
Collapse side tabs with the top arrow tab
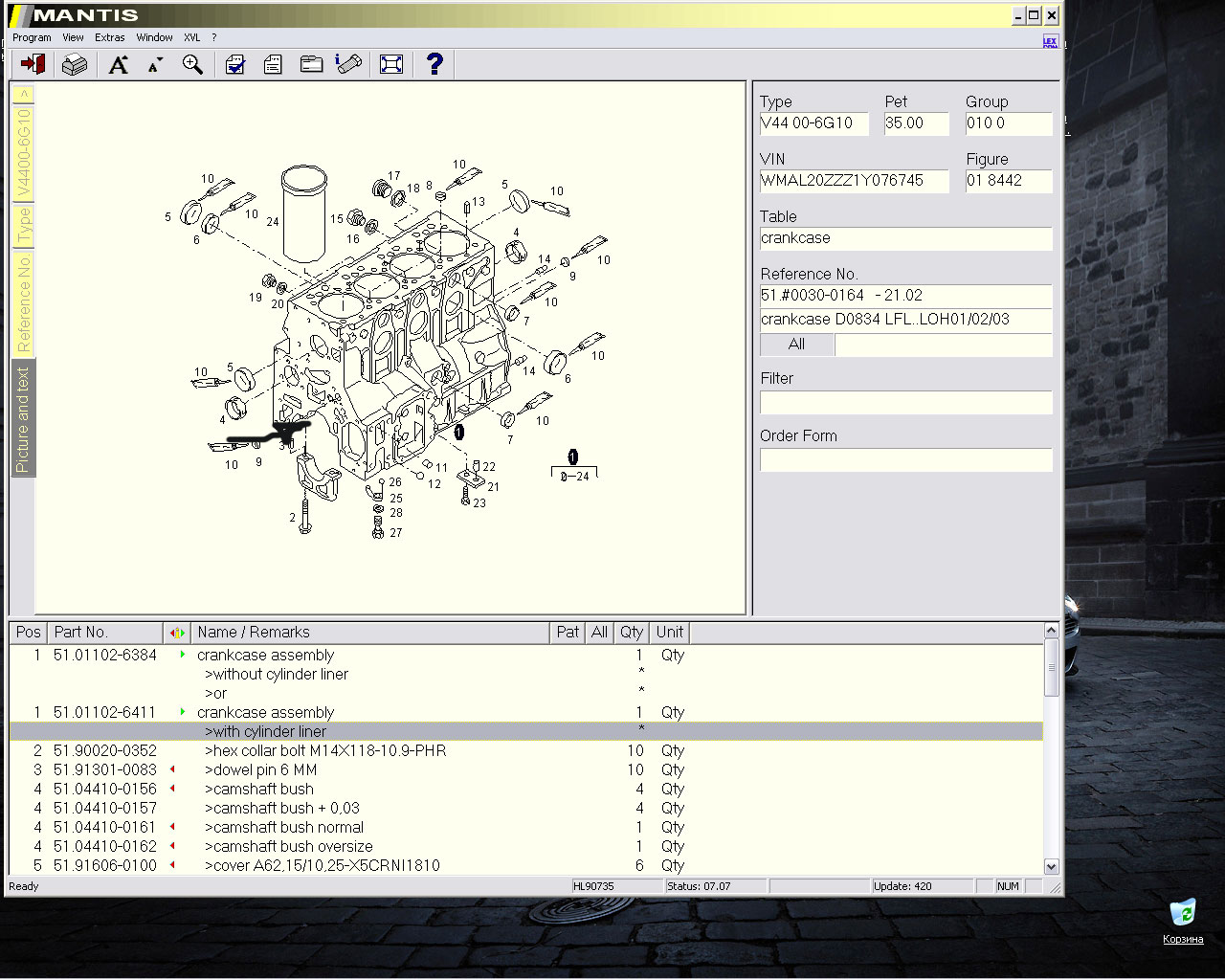tap(23, 94)
